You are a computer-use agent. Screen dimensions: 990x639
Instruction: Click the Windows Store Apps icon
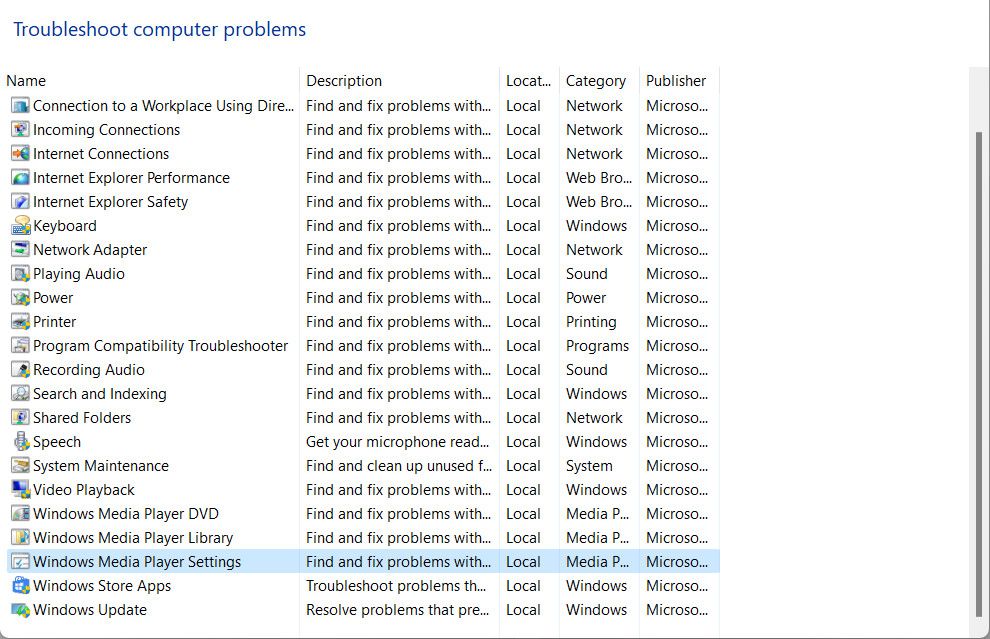(x=20, y=586)
